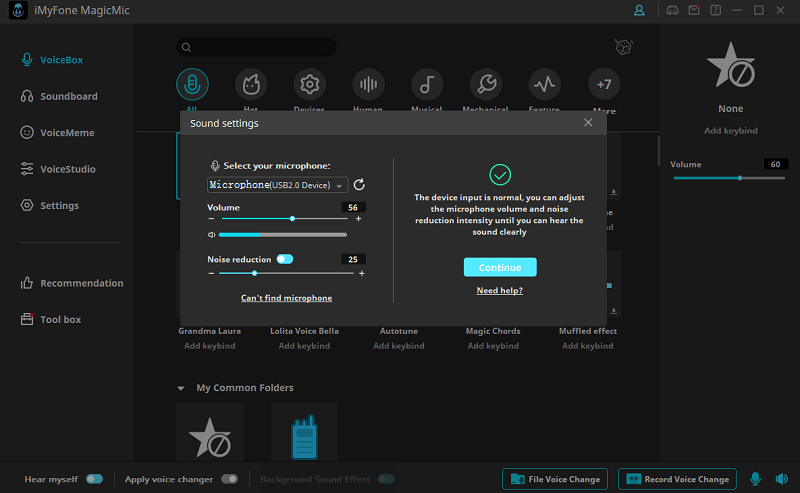Increase noise reduction with plus
800x493 pixels.
(362, 274)
